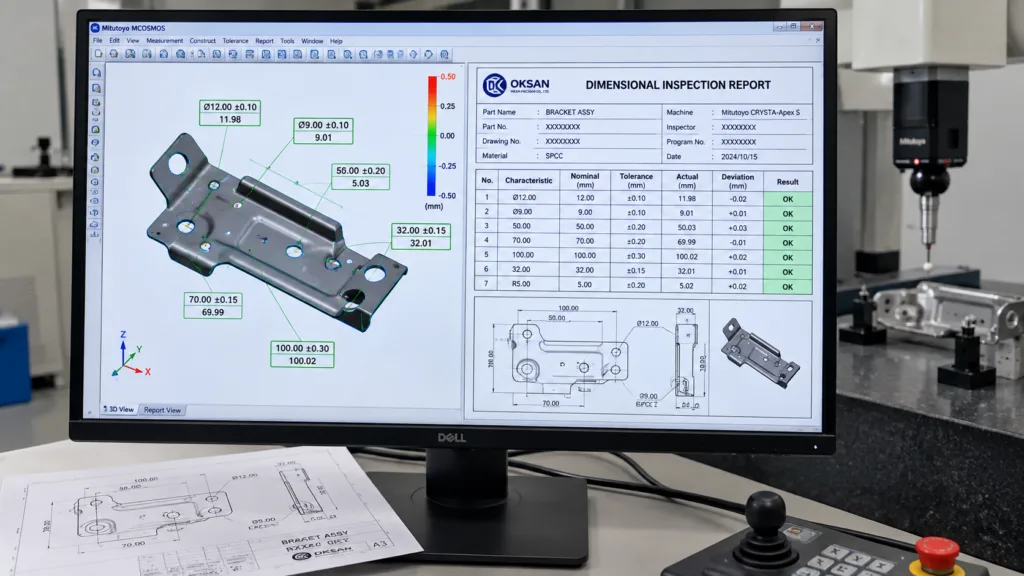Click the OKSAN logo in report header
The image size is (1024, 576).
(x=516, y=85)
